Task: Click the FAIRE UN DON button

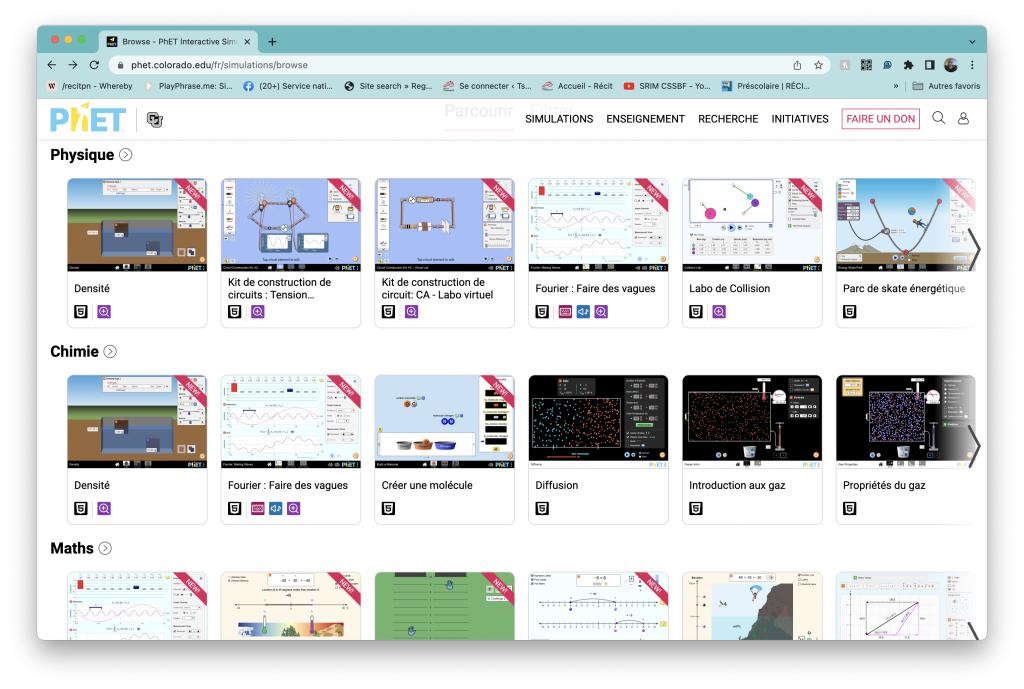Action: click(x=880, y=119)
